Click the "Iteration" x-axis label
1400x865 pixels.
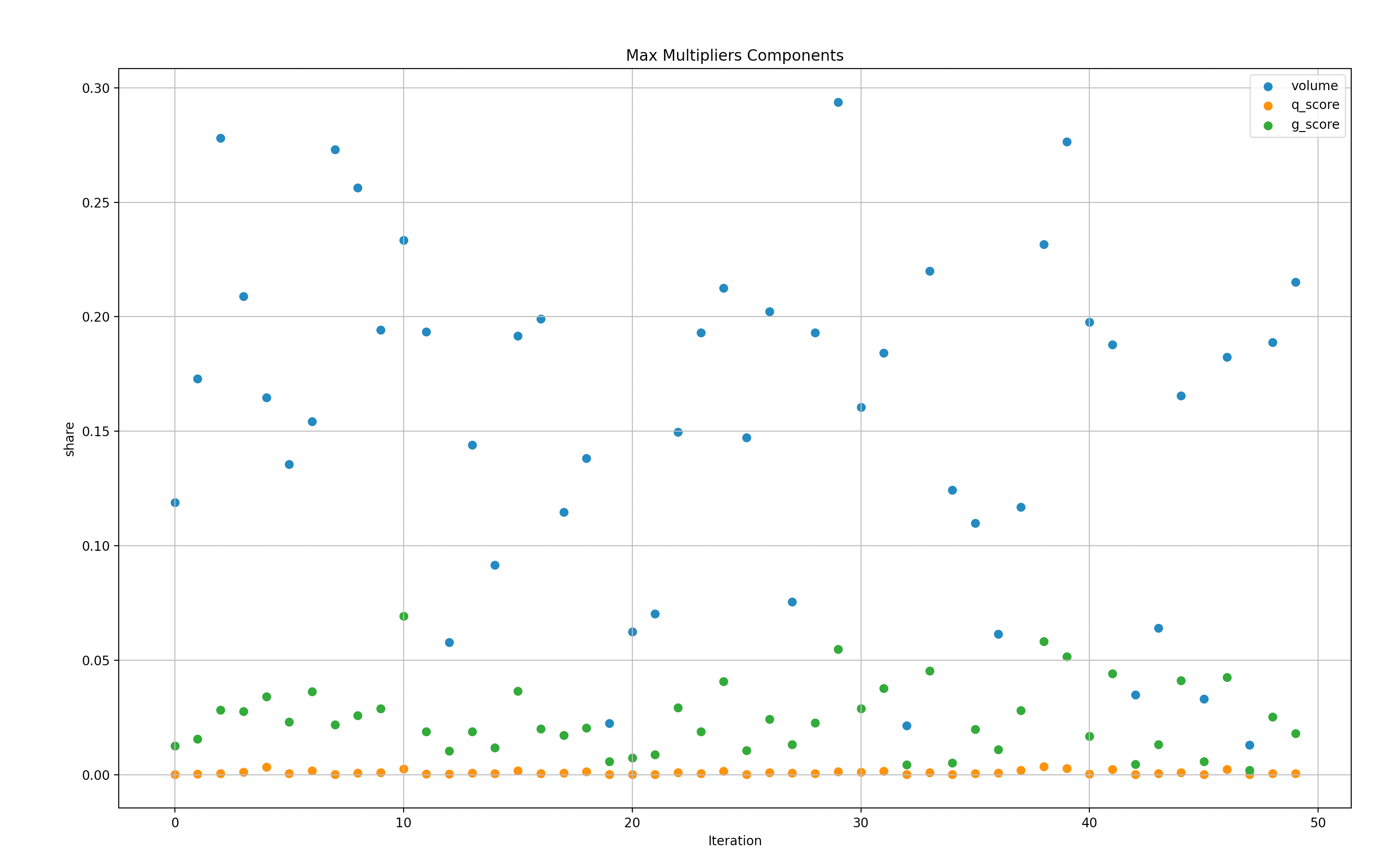point(734,841)
